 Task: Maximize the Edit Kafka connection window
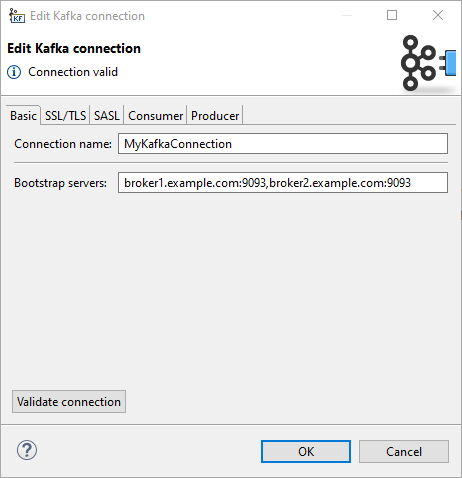coord(392,15)
